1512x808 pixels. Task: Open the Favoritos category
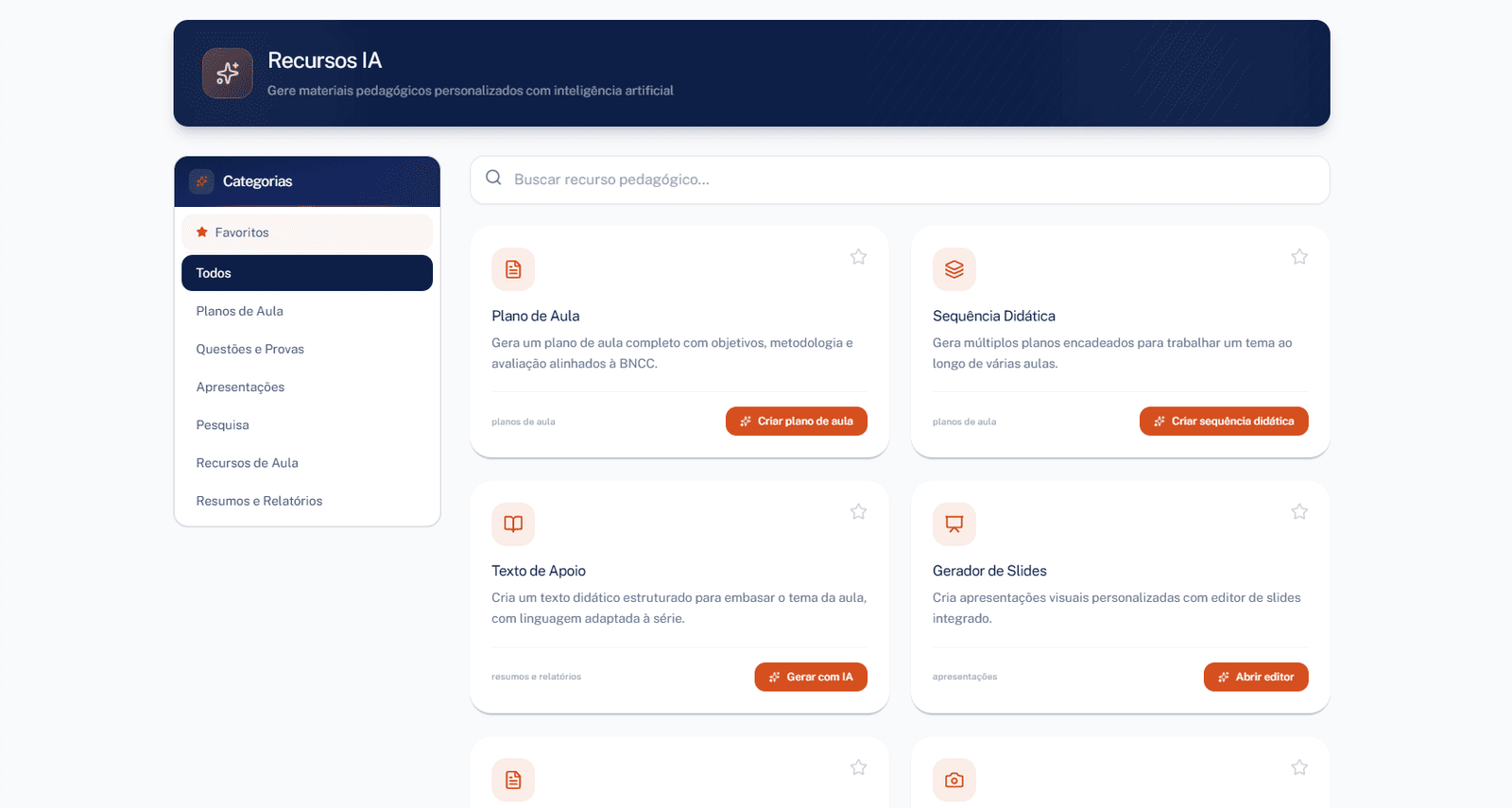(307, 232)
